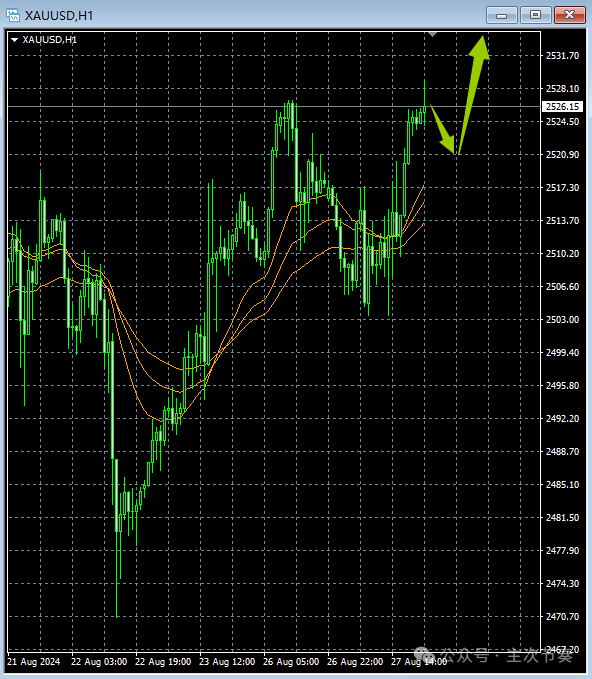Image resolution: width=592 pixels, height=679 pixels.
Task: Close the XAUUSD,H1 chart window
Action: pyautogui.click(x=570, y=15)
